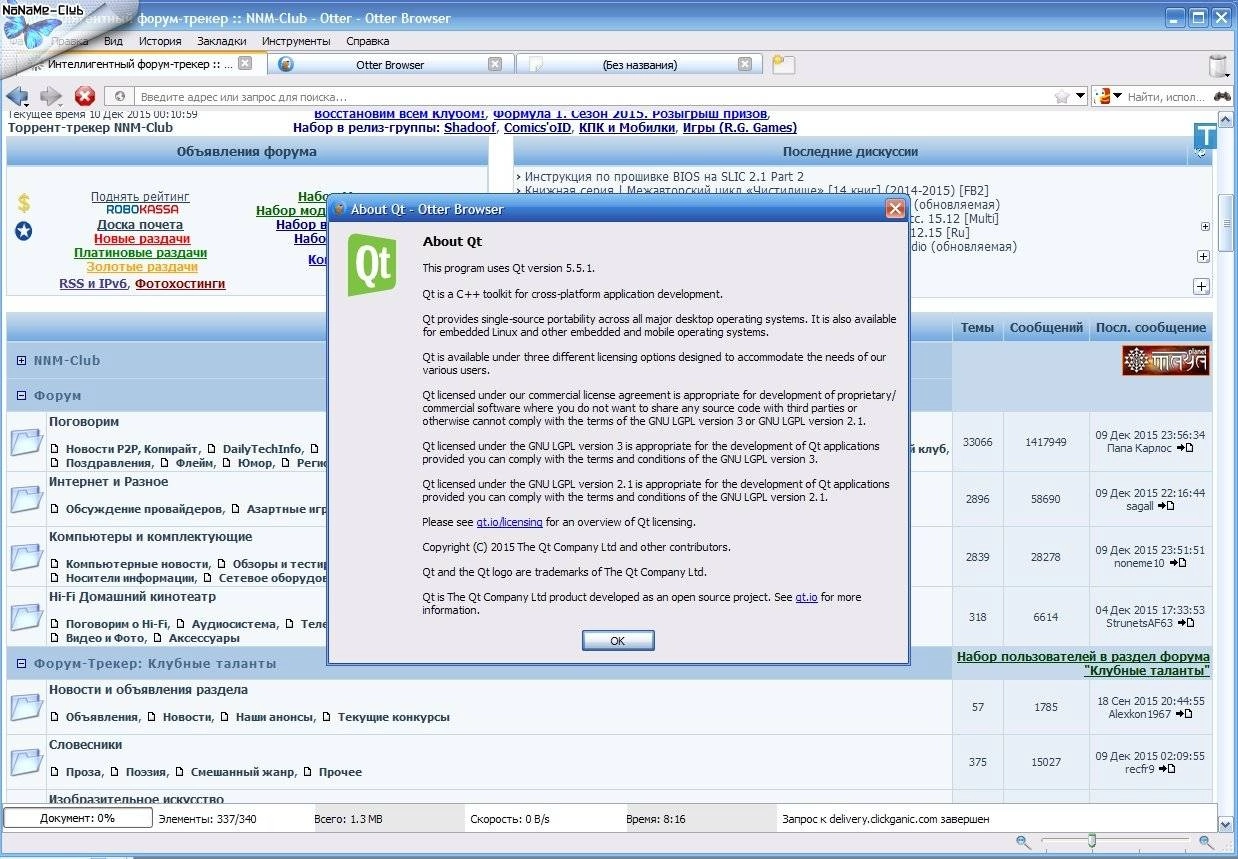The height and width of the screenshot is (859, 1238).
Task: Open last post arrow for 'recfr9'
Action: [1166, 769]
